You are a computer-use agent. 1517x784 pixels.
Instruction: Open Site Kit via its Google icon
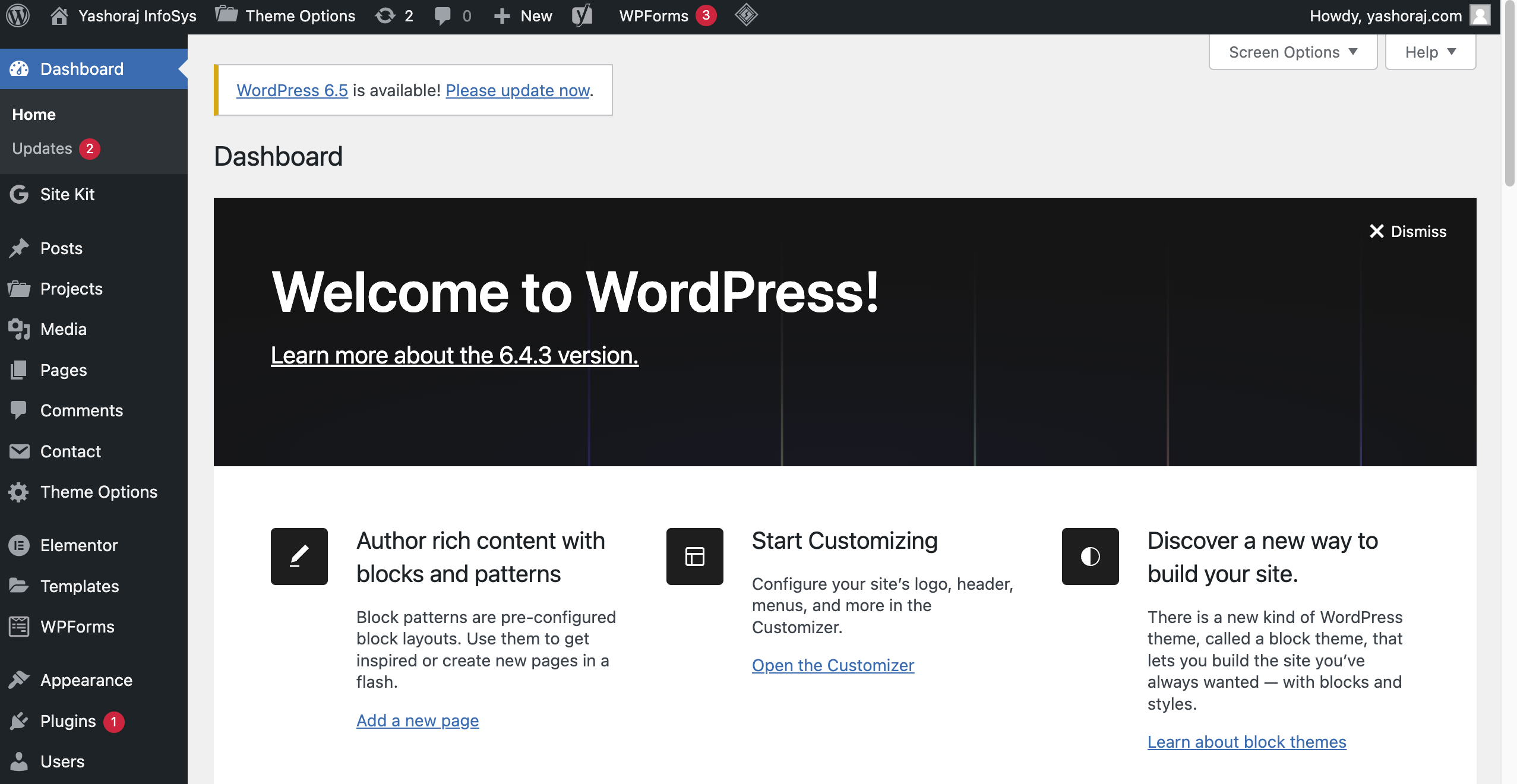point(19,194)
